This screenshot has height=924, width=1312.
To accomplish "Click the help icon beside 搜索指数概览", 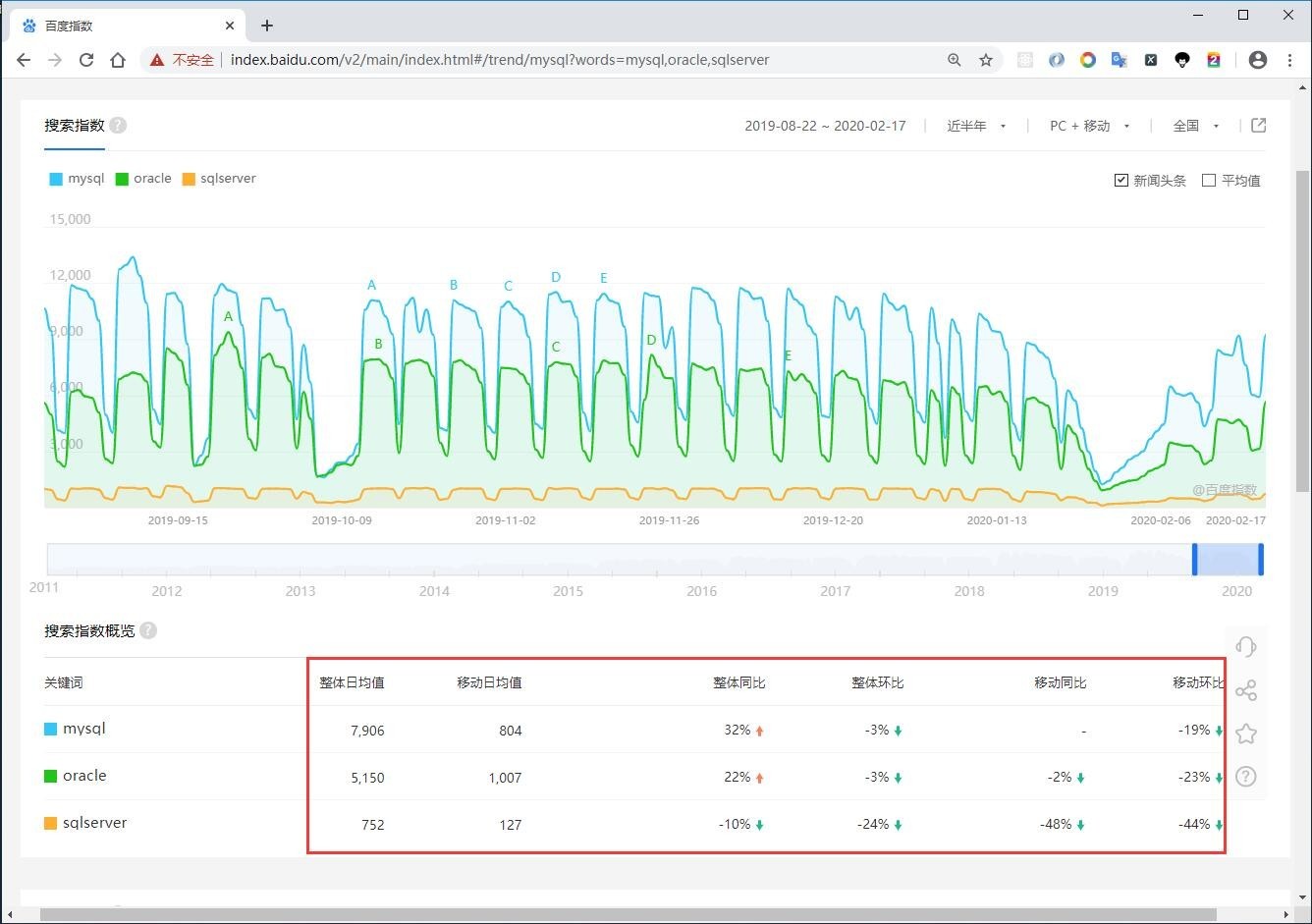I will click(x=148, y=630).
